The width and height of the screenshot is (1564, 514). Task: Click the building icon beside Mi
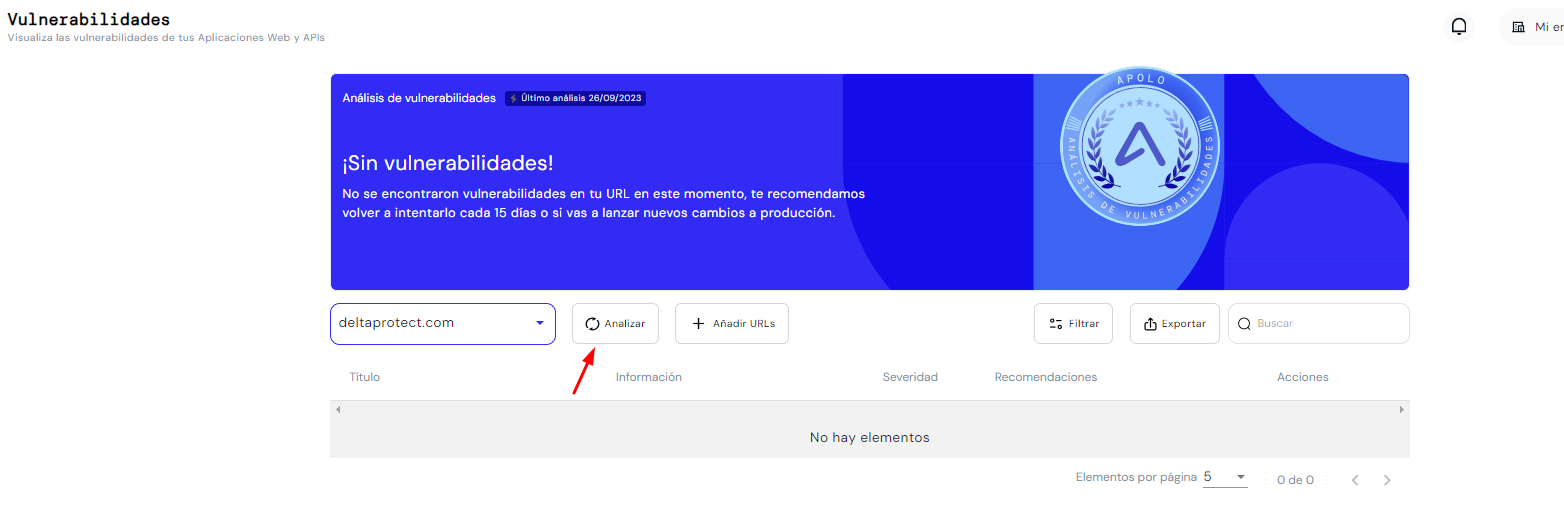[1519, 27]
